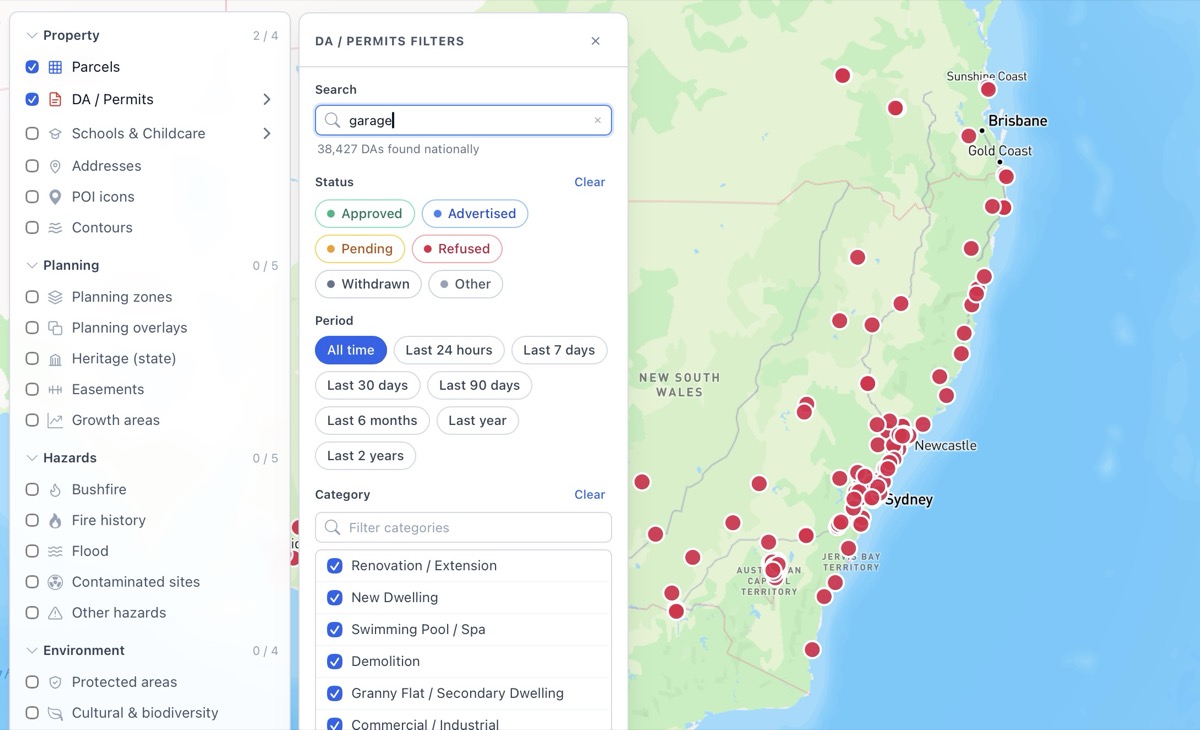This screenshot has height=730, width=1200.
Task: Click the Heritage (state) building icon
Action: pyautogui.click(x=55, y=359)
